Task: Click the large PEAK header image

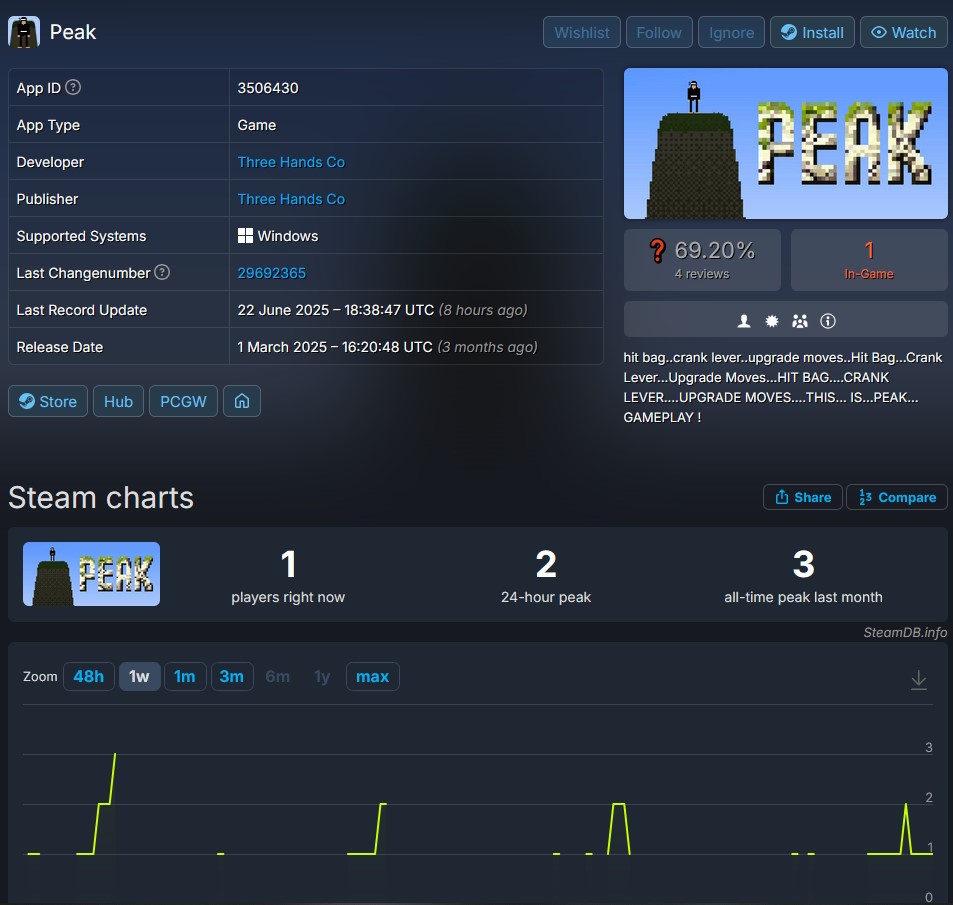Action: pos(785,143)
